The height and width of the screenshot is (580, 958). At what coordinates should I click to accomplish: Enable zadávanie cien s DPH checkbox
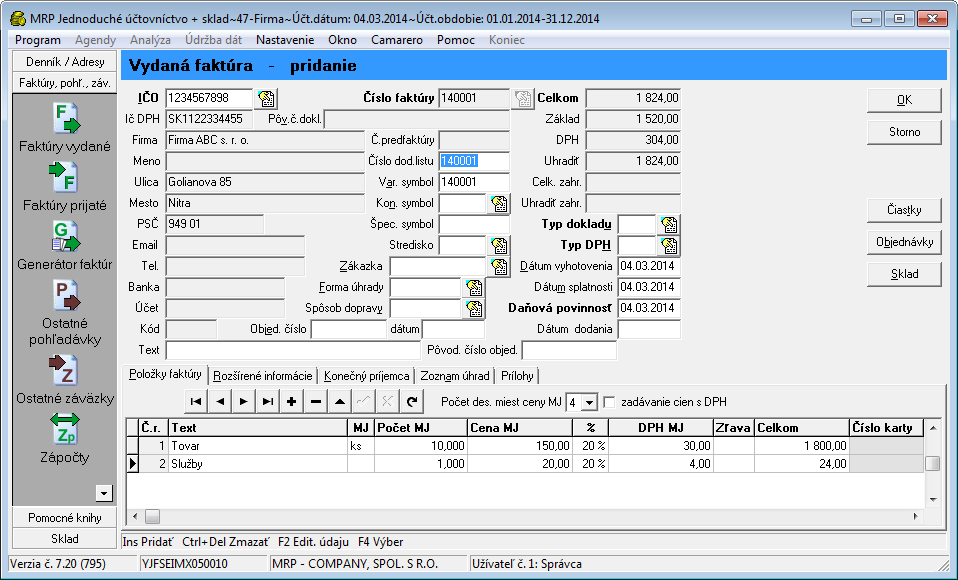coord(611,402)
